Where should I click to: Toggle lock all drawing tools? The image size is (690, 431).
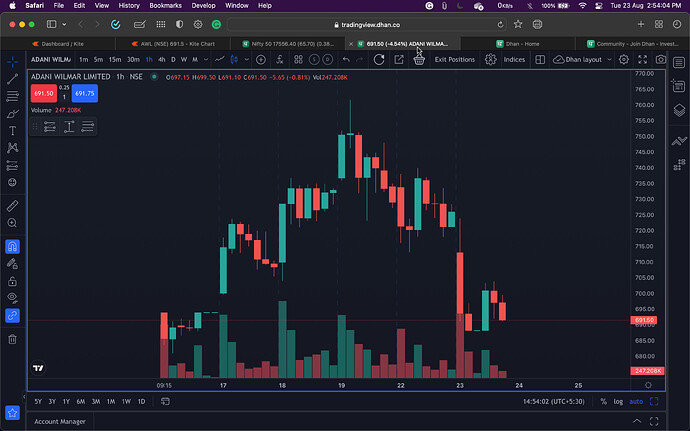(x=12, y=281)
